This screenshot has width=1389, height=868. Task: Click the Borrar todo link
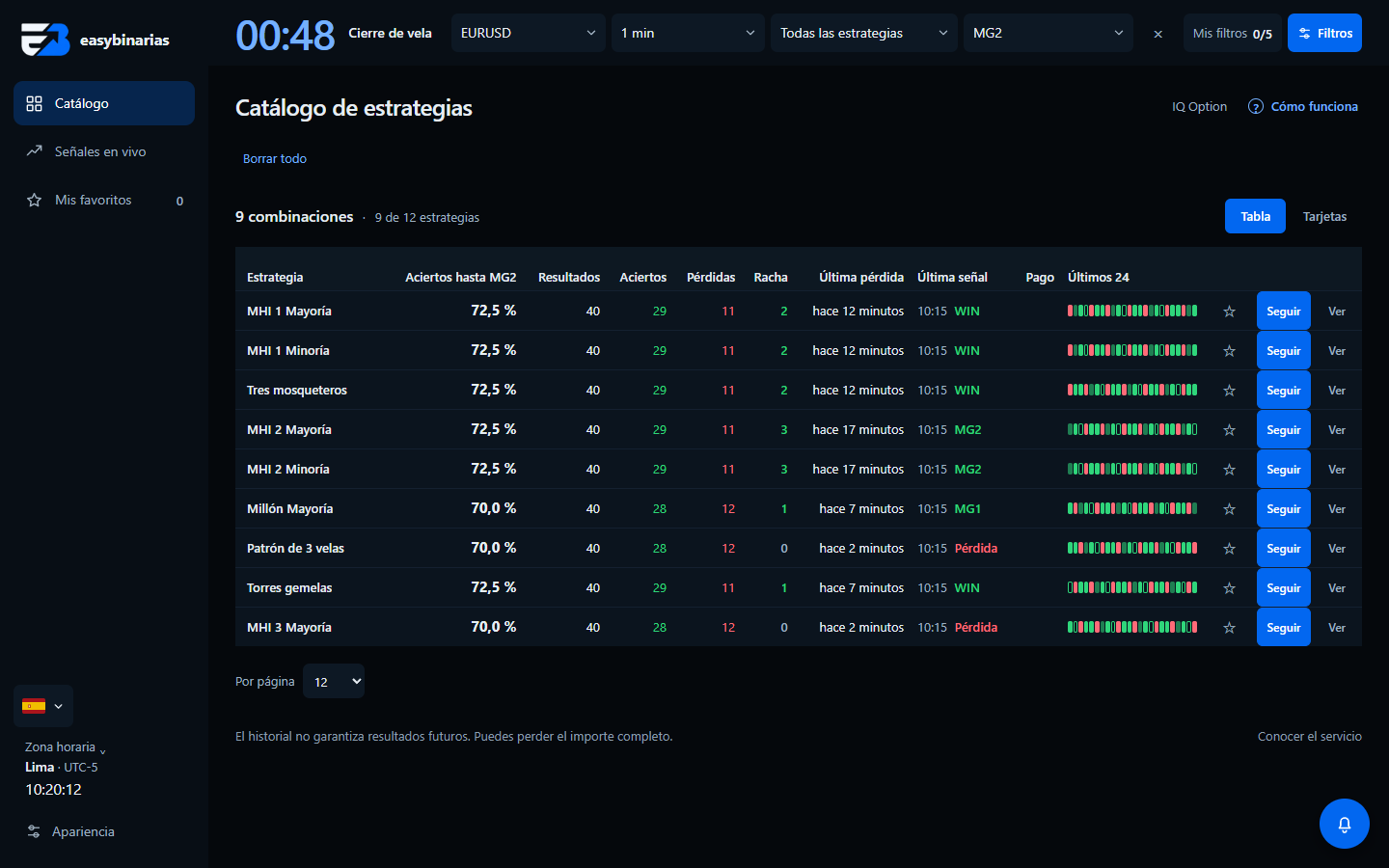point(275,158)
